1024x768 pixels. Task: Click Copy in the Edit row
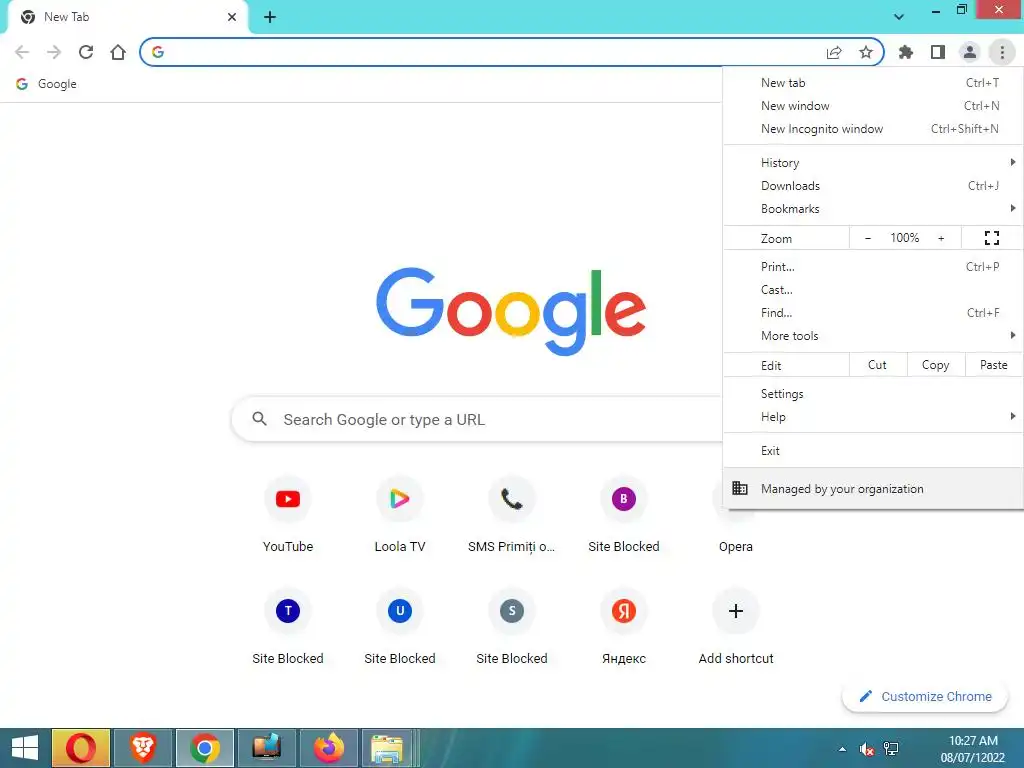(x=935, y=365)
